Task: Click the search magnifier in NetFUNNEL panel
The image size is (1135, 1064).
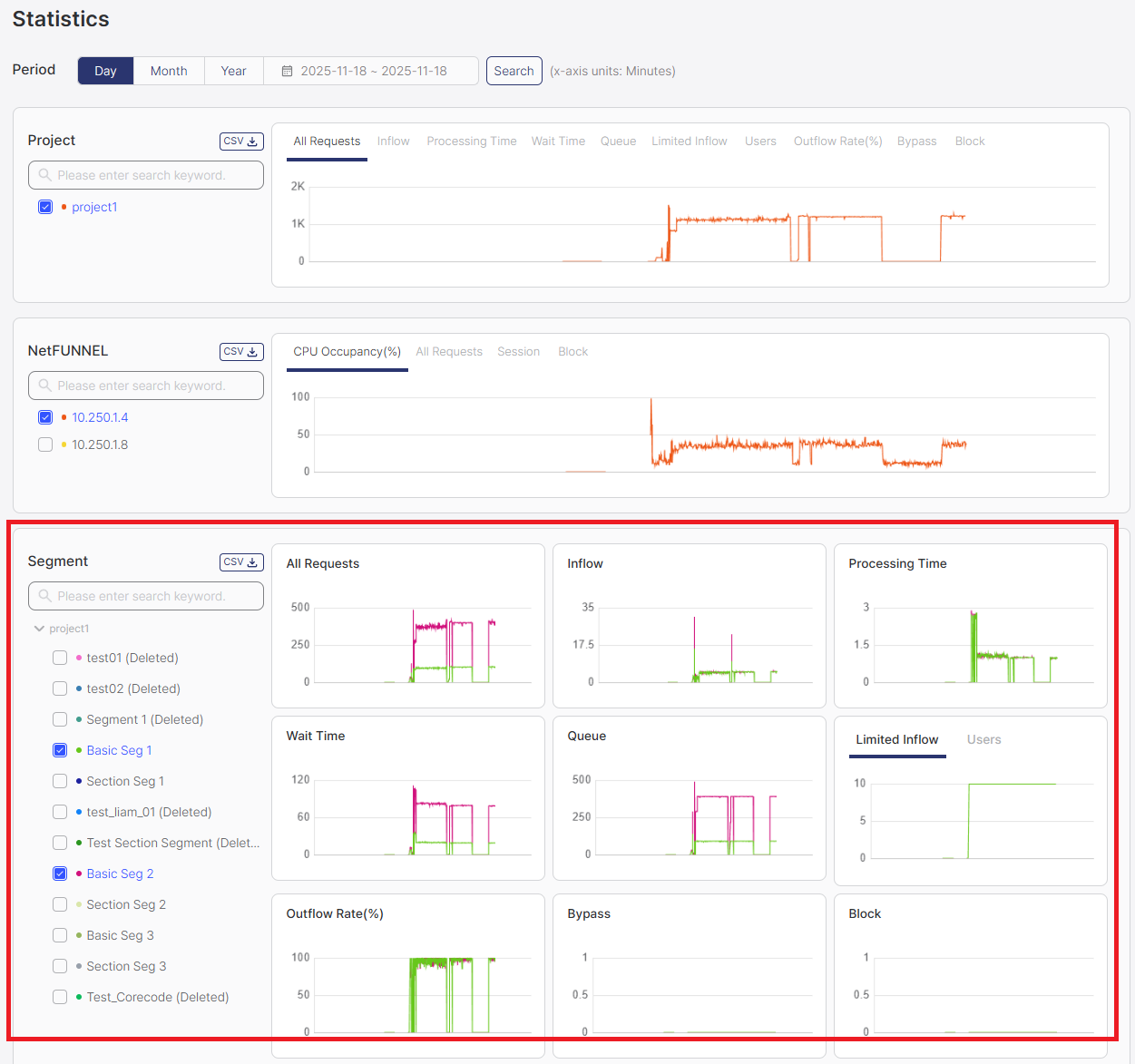Action: pyautogui.click(x=44, y=385)
